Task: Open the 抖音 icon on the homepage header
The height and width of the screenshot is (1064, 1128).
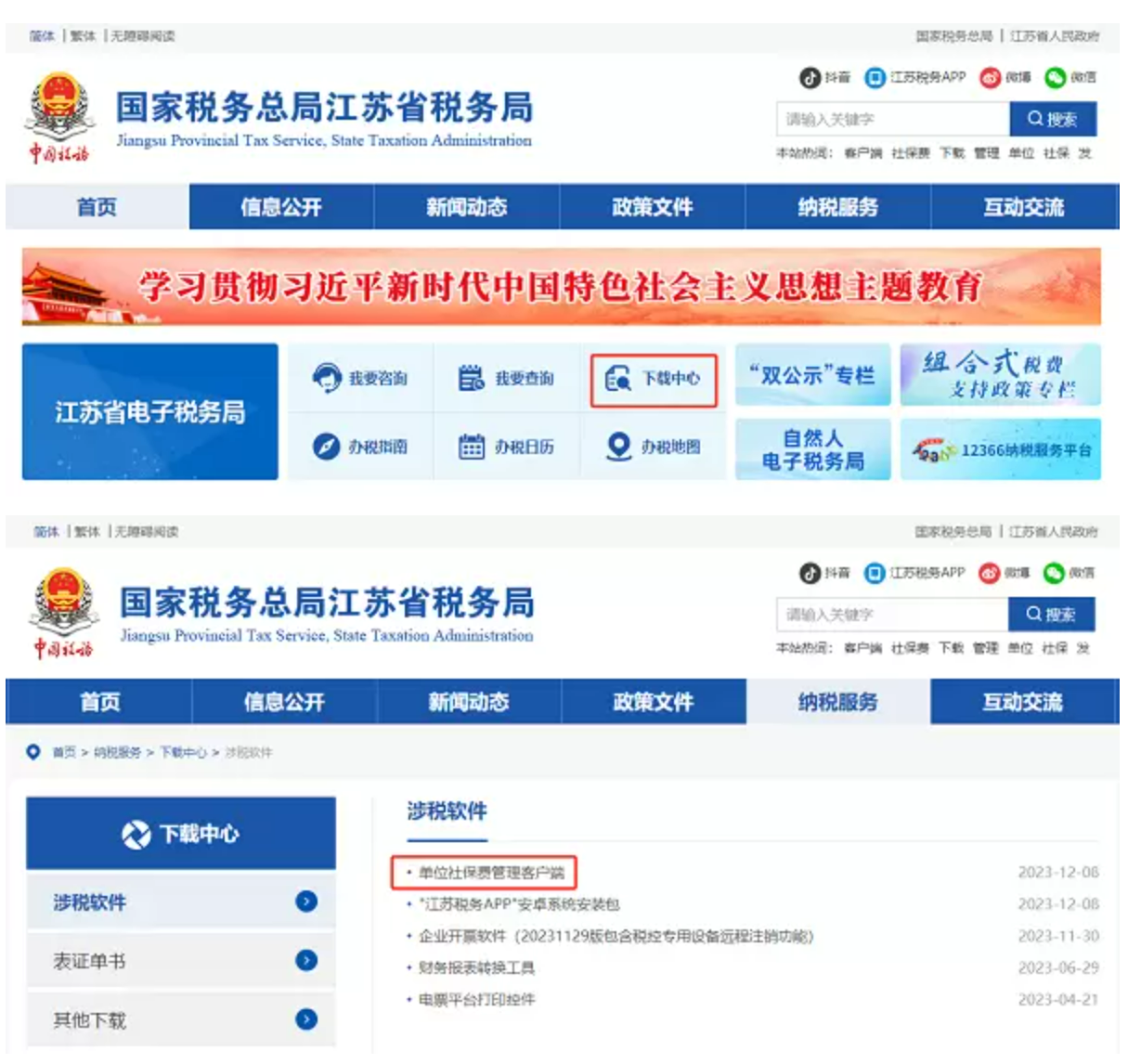Action: point(810,78)
